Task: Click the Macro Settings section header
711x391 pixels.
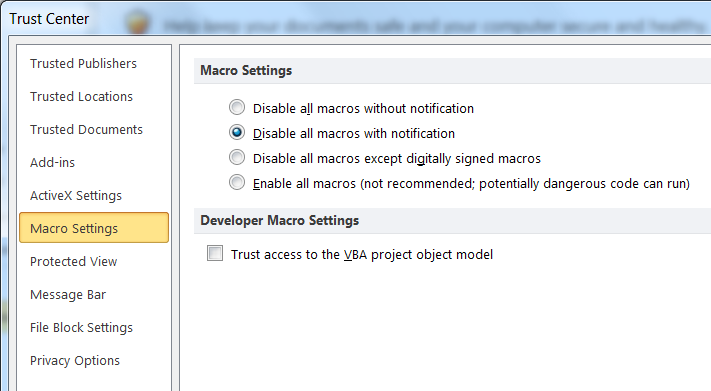Action: (246, 71)
